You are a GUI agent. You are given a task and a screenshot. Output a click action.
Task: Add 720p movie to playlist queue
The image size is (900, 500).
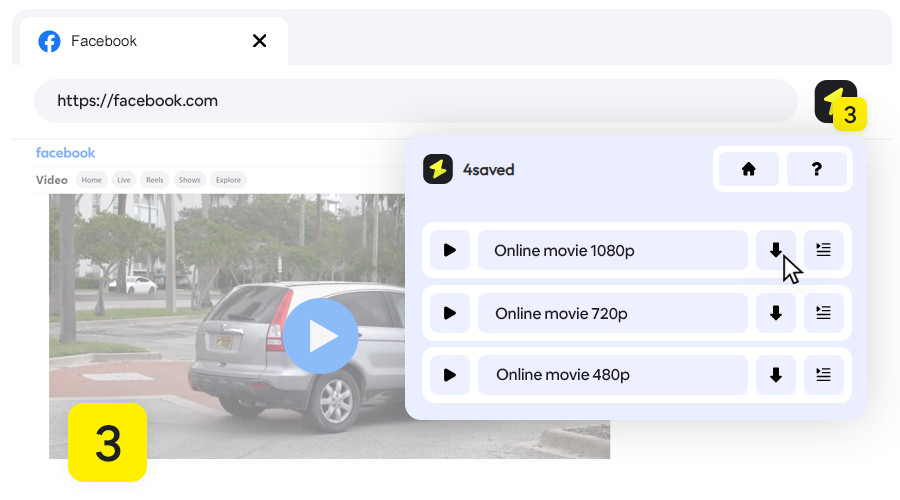click(823, 313)
